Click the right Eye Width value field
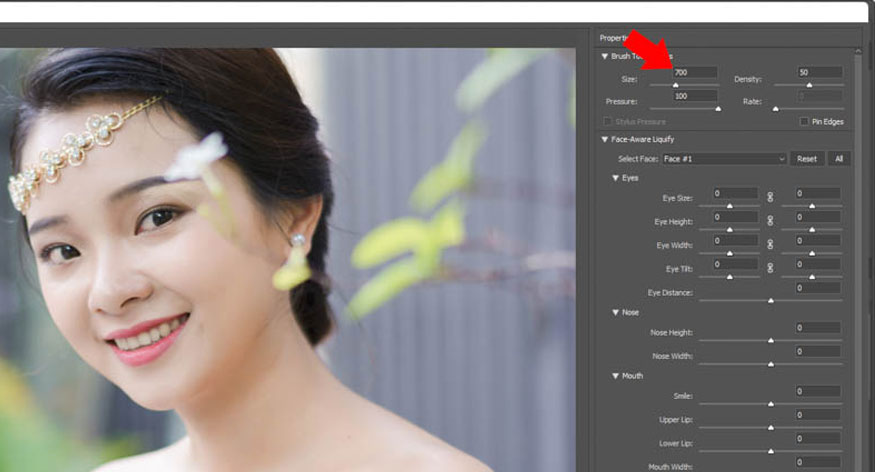The width and height of the screenshot is (875, 472). pyautogui.click(x=818, y=240)
